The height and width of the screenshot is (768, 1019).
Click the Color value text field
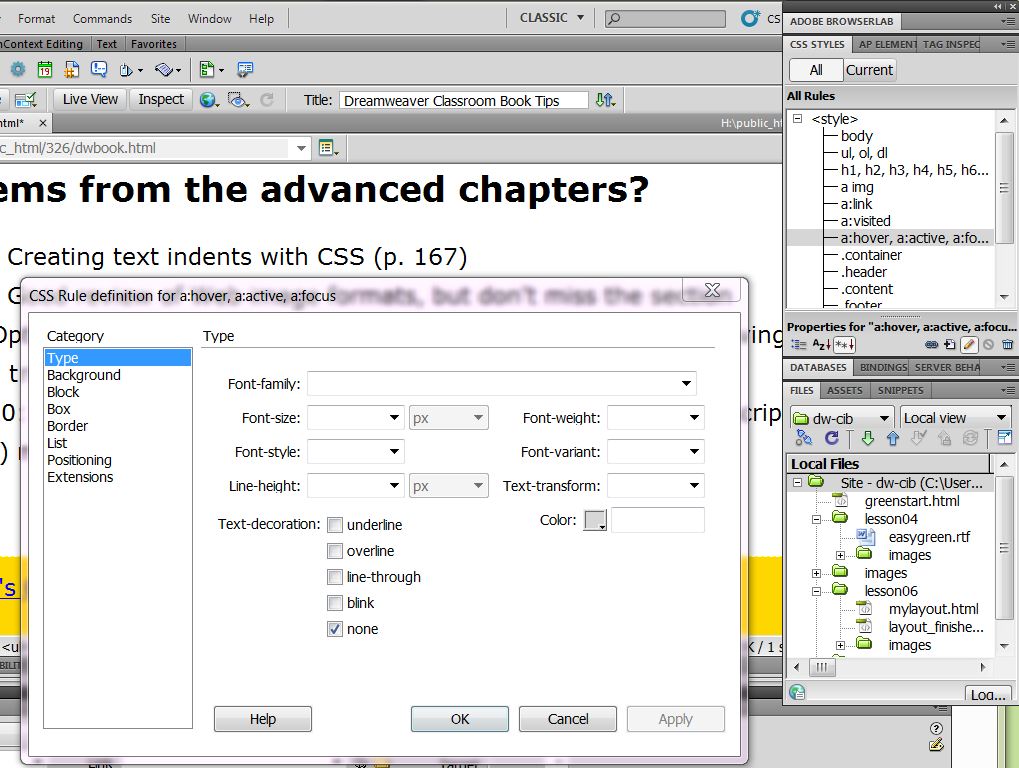pos(657,520)
